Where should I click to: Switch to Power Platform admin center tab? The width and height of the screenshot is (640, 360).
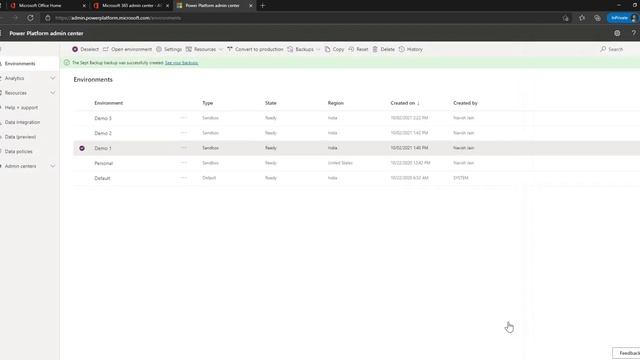pos(214,6)
